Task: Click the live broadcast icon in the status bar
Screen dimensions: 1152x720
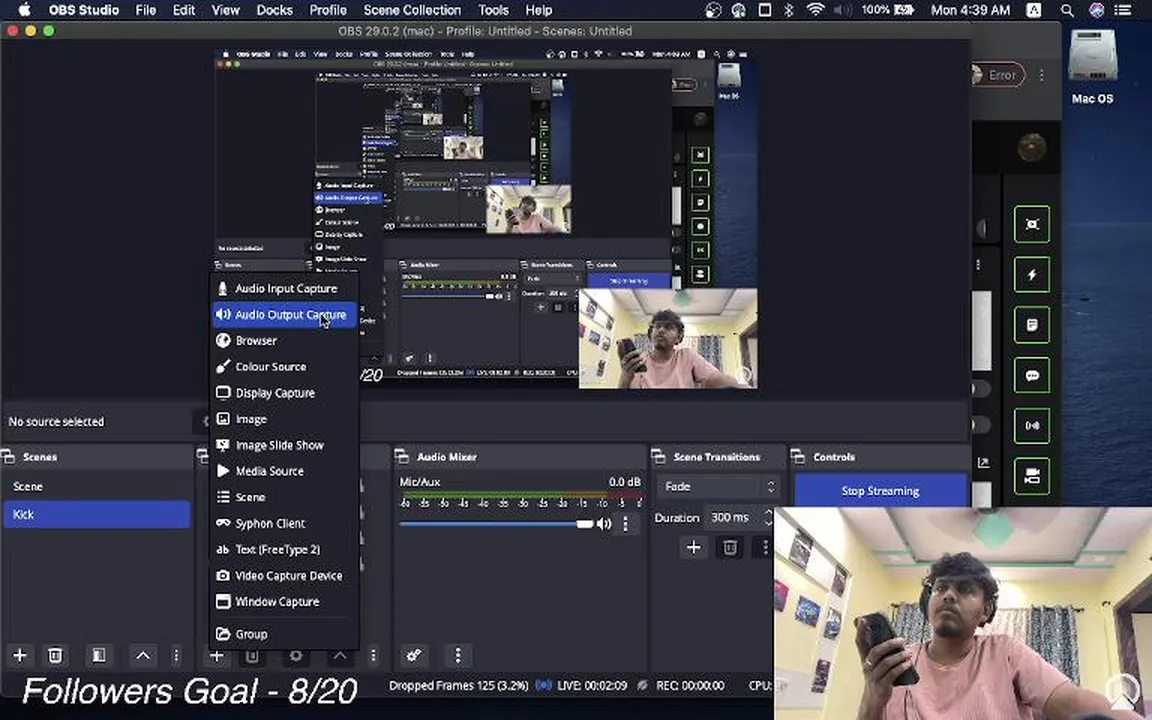Action: [x=544, y=685]
